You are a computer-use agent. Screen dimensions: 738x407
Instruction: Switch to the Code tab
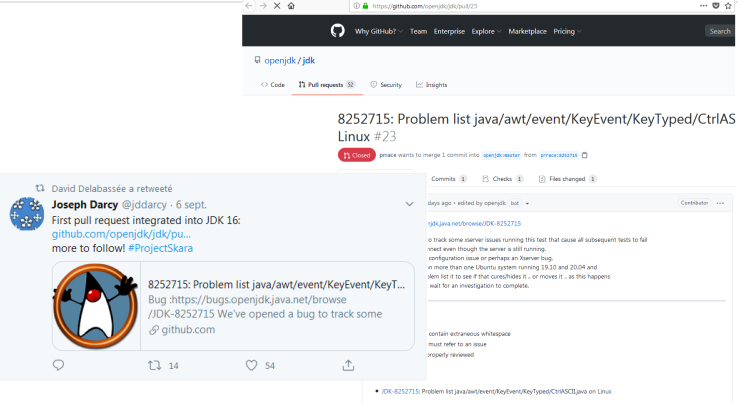(273, 85)
